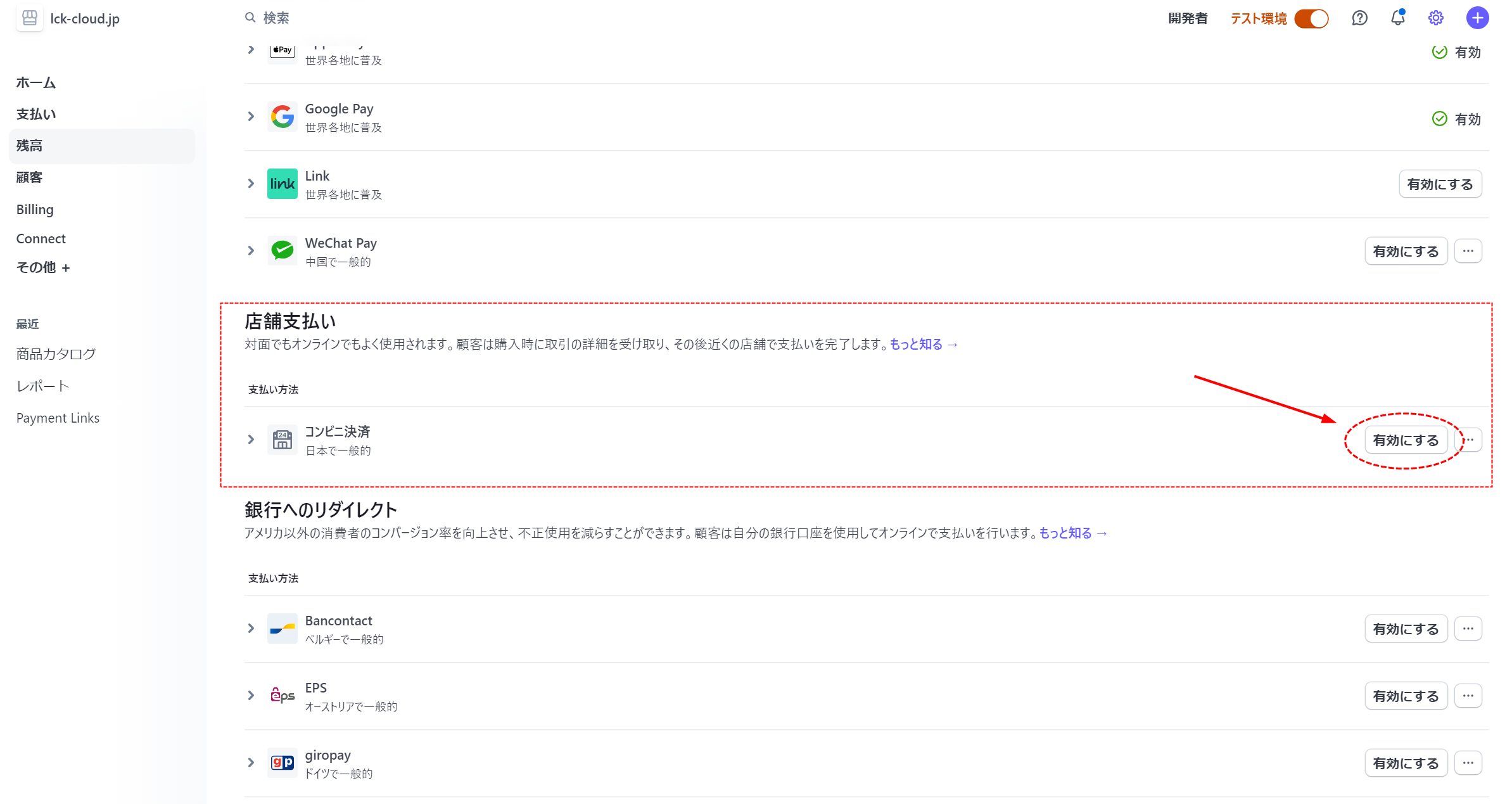Open the help question mark icon
Screen dimensions: 1512x804
(x=1359, y=18)
